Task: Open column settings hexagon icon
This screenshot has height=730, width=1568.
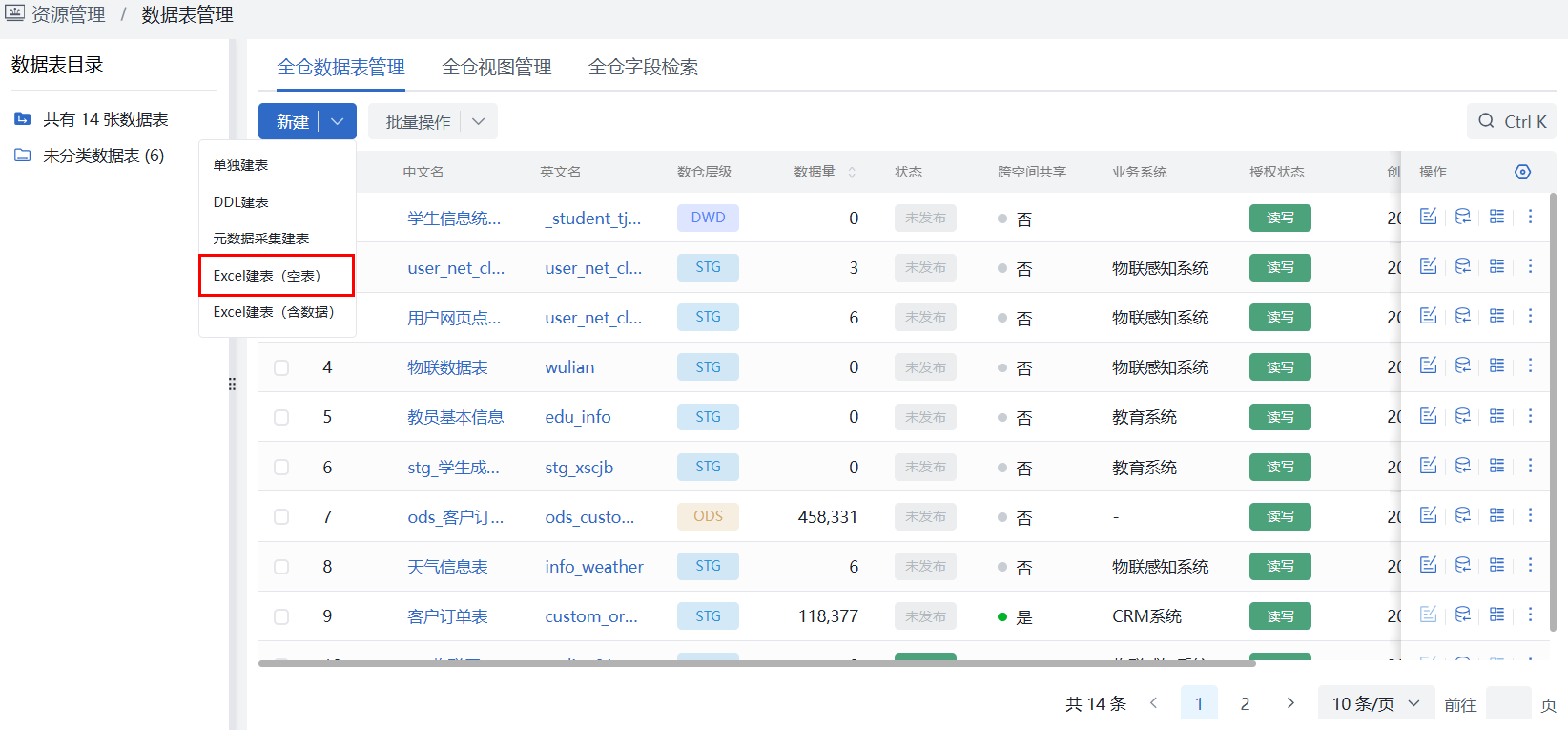Action: 1523,172
